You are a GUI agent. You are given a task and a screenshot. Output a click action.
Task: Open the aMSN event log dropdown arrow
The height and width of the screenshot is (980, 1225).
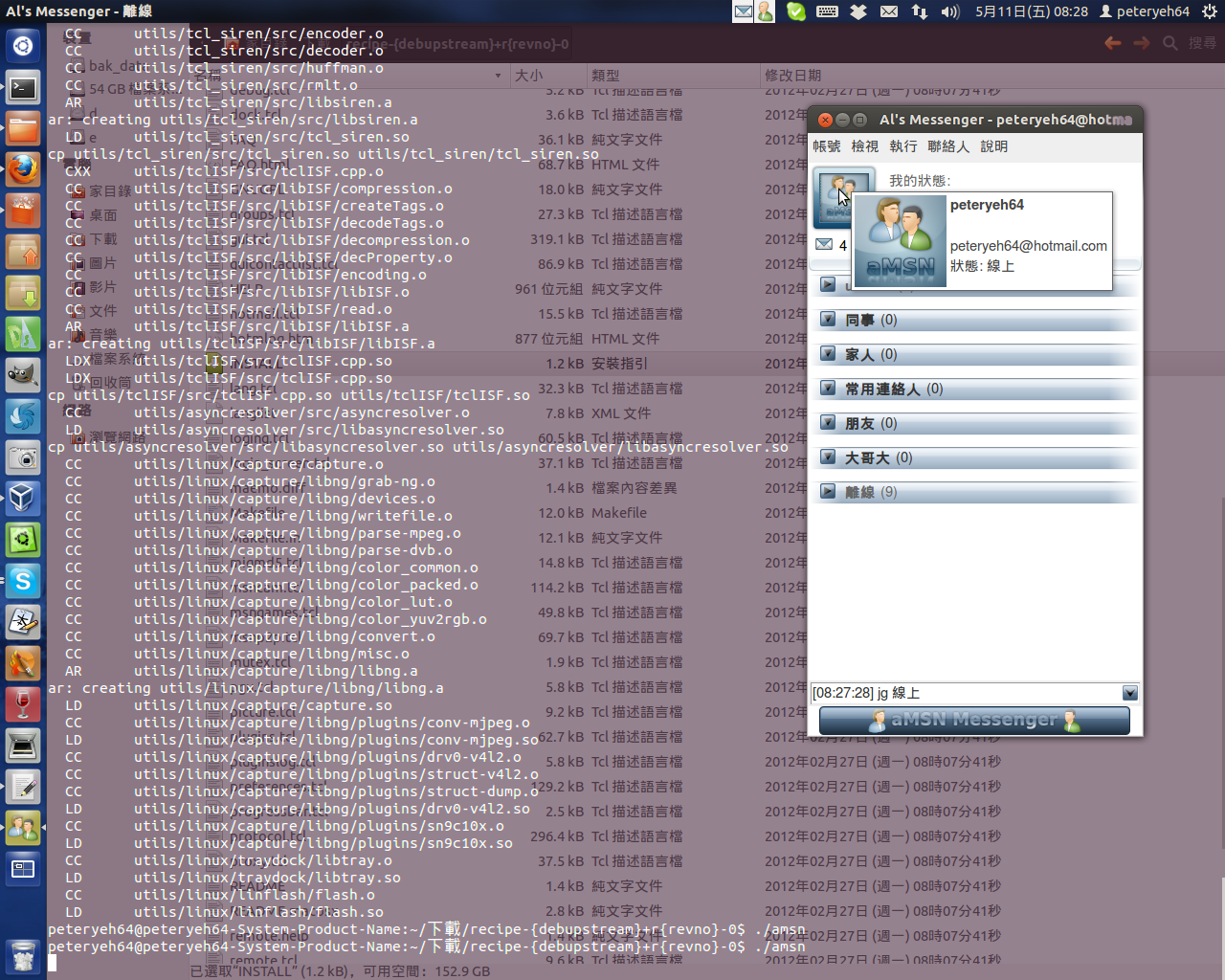coord(1130,693)
